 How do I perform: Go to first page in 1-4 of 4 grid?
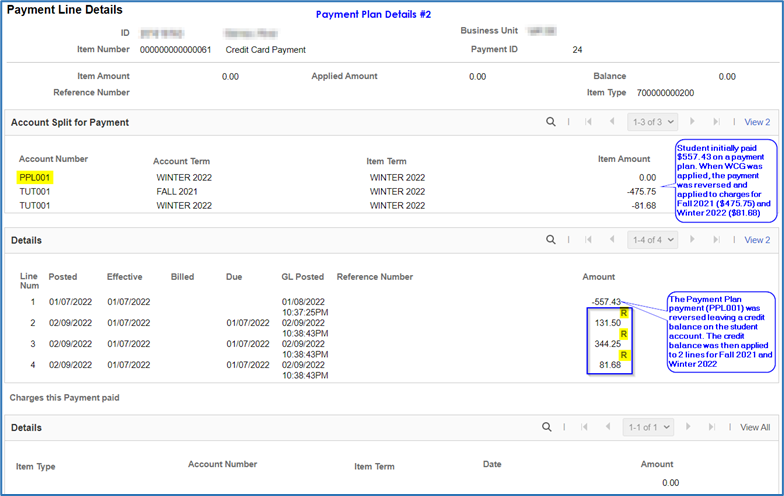(588, 240)
